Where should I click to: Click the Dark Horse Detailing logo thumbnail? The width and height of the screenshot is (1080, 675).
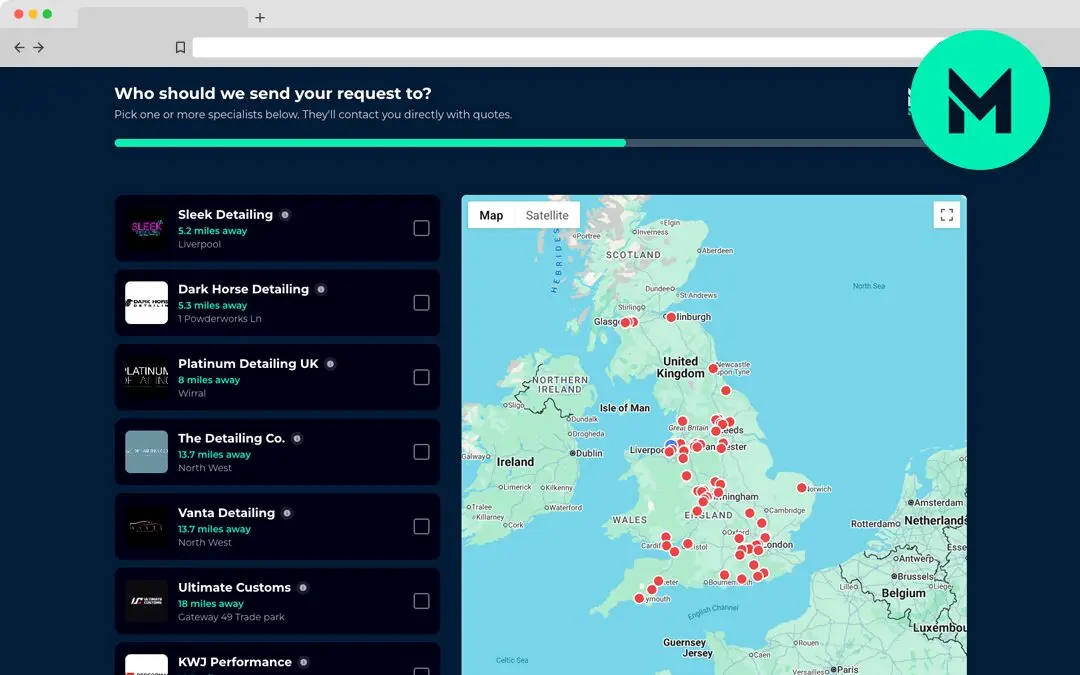coord(146,302)
